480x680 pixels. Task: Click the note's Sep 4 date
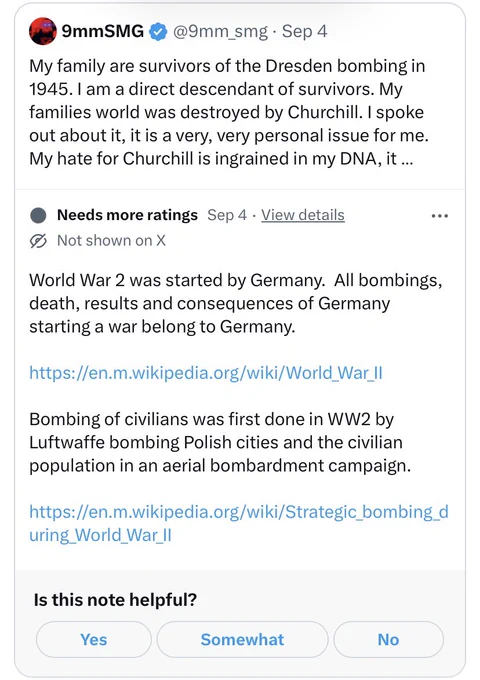pyautogui.click(x=227, y=215)
